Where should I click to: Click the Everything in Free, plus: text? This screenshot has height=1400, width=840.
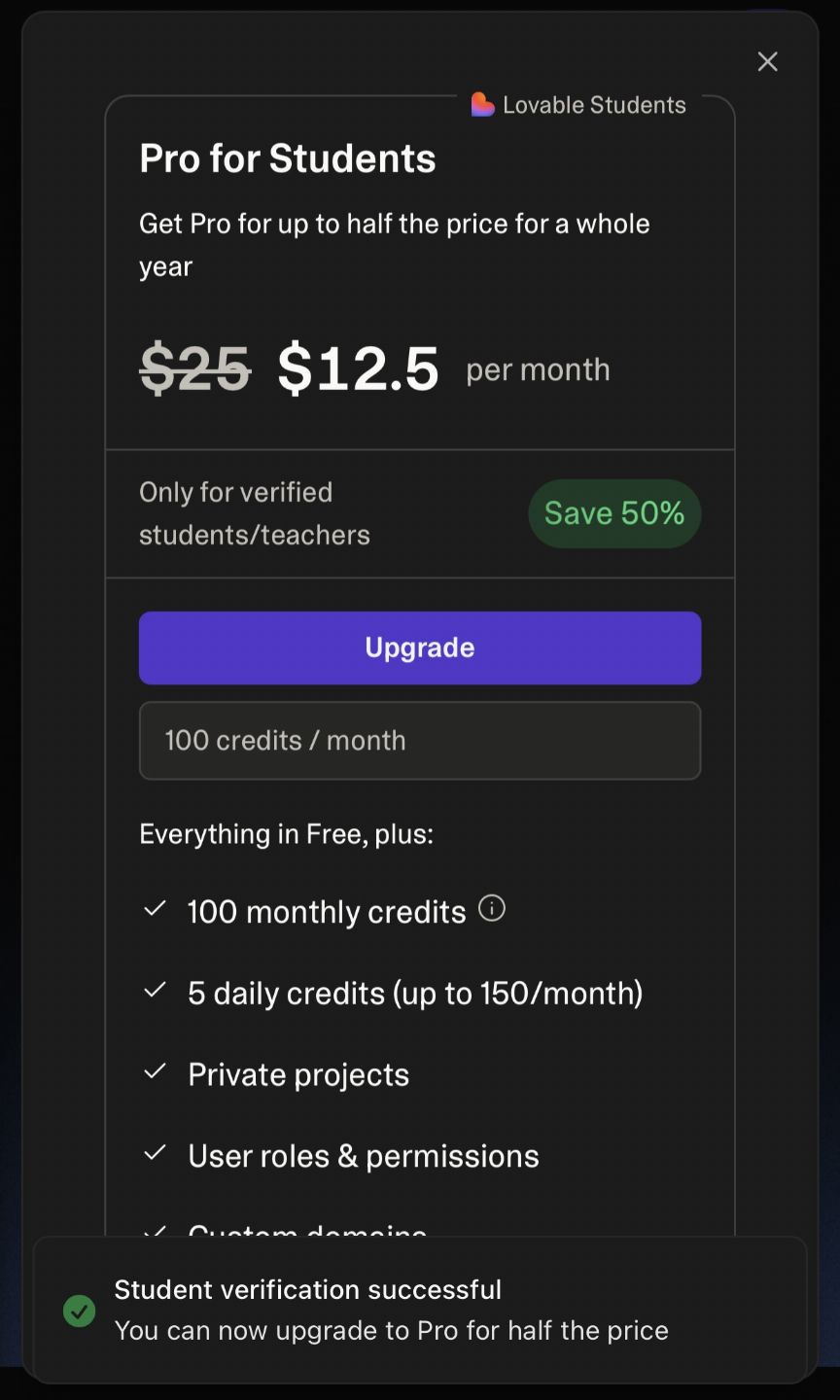click(286, 834)
